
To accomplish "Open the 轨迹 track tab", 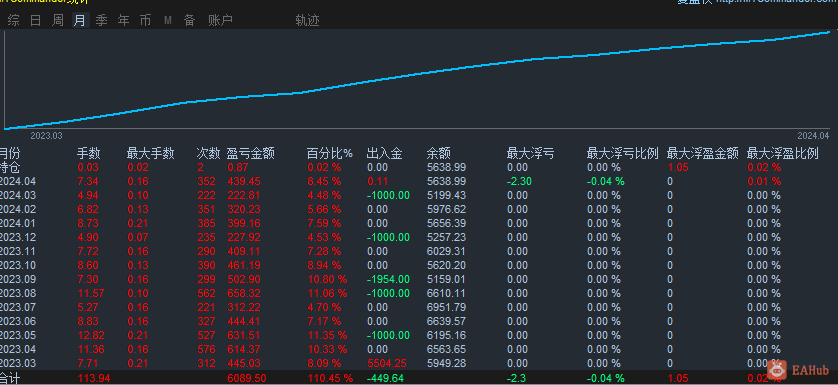I will [307, 21].
